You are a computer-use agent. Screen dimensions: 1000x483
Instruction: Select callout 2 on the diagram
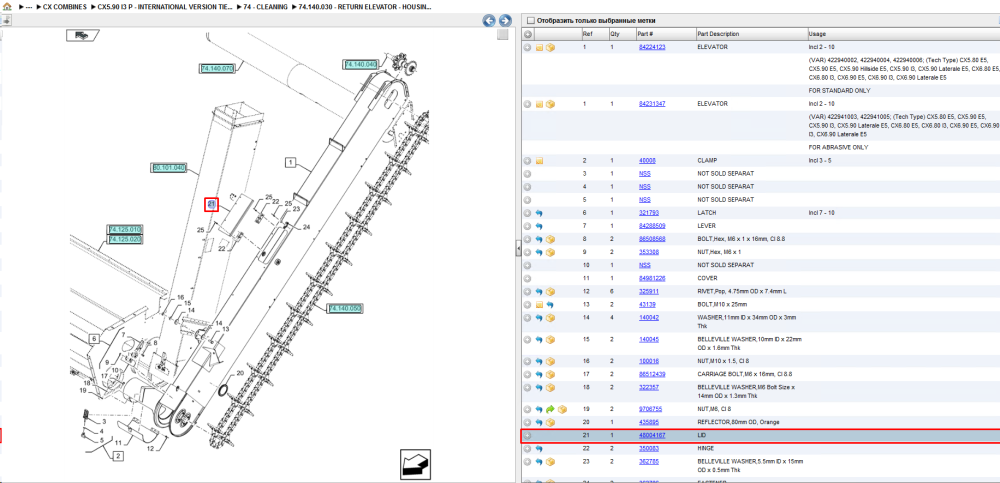(x=119, y=456)
